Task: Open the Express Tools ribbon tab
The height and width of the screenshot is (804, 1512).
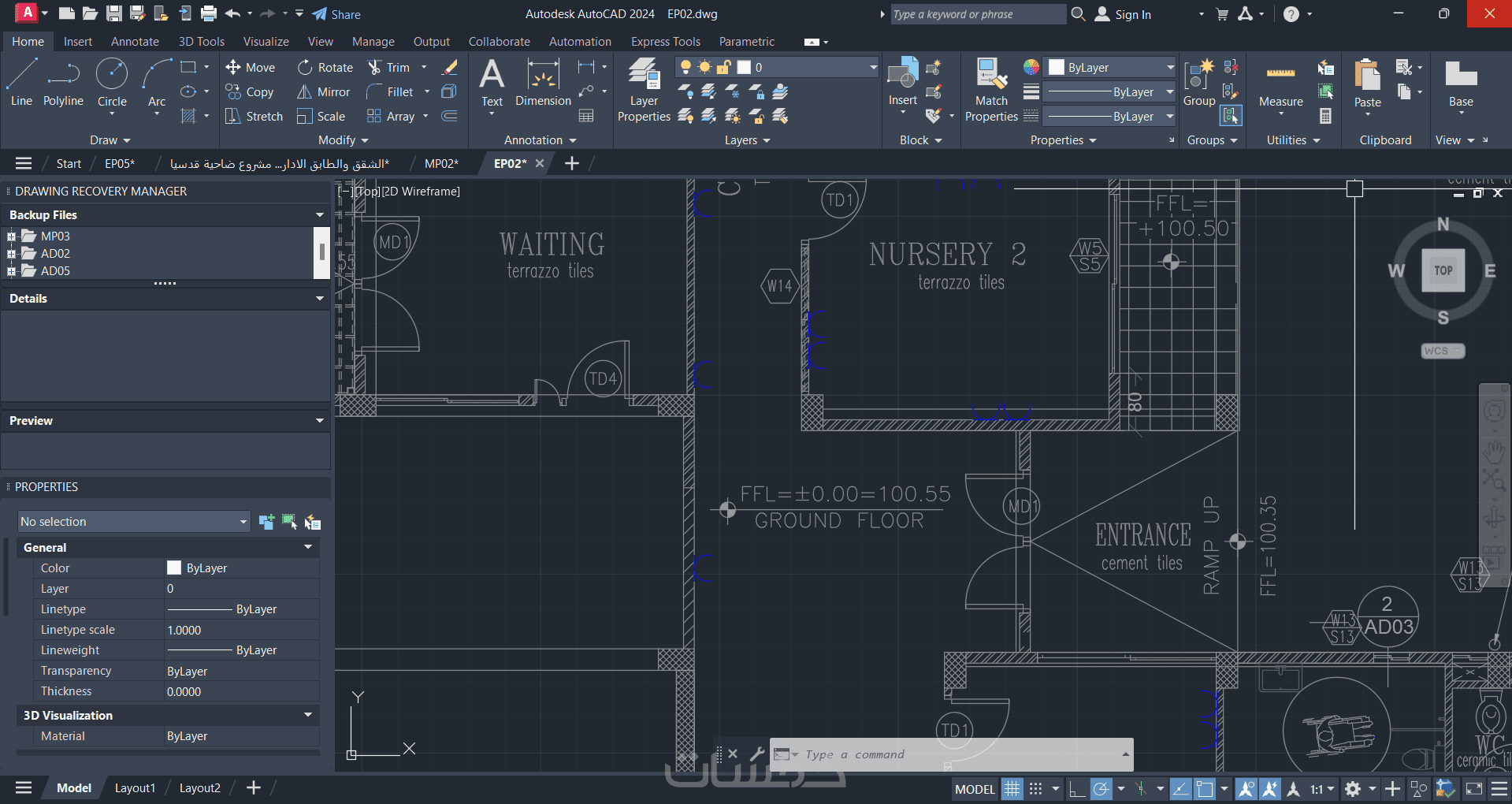Action: (666, 42)
